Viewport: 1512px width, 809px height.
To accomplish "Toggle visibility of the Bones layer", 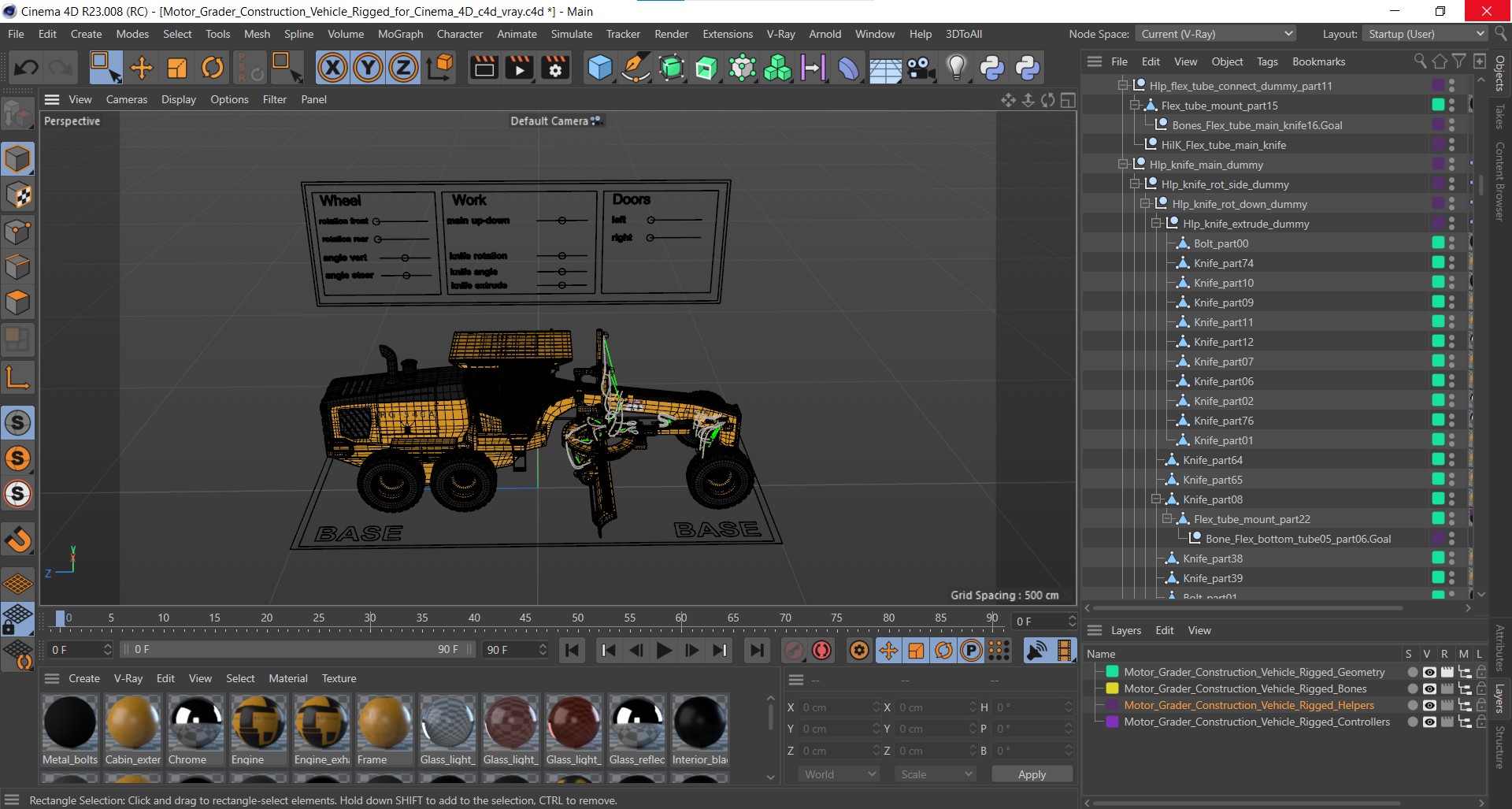I will [1429, 688].
